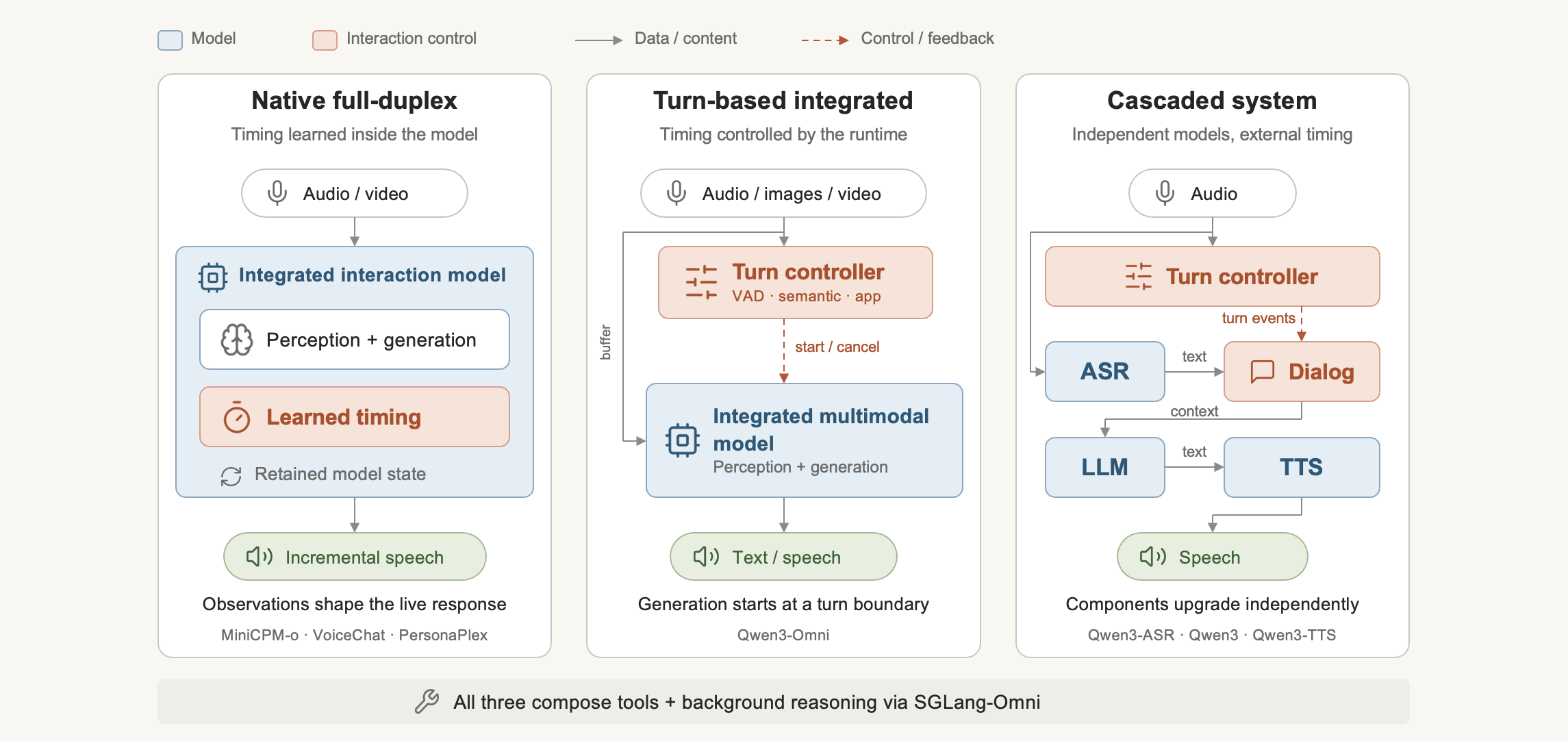Image resolution: width=1568 pixels, height=741 pixels.
Task: Click the ASR model box
Action: point(1104,371)
